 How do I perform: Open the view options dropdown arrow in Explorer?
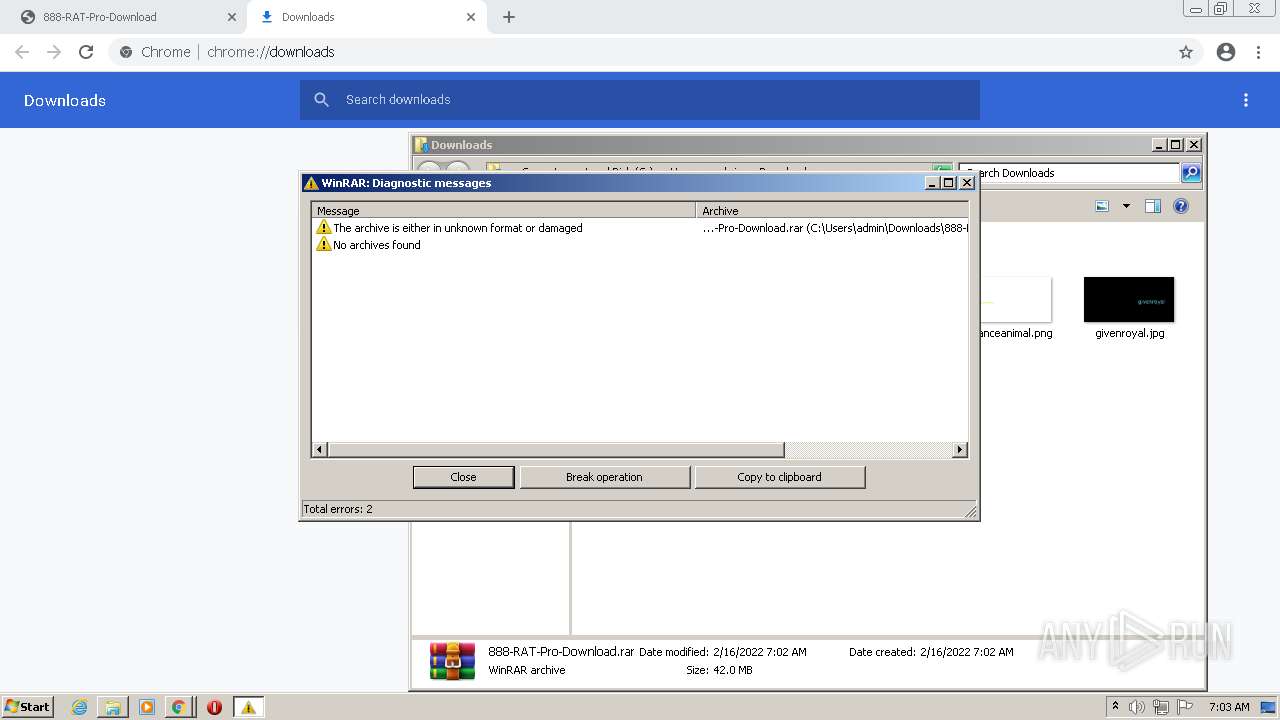pyautogui.click(x=1126, y=206)
